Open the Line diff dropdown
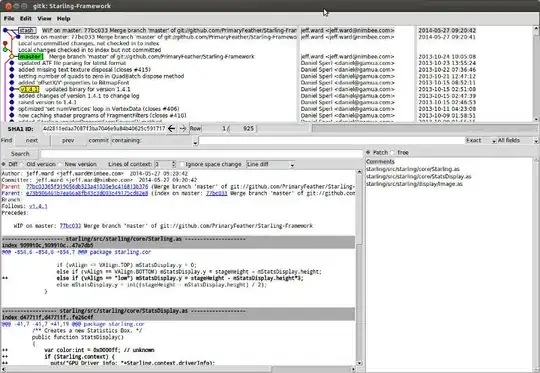 tap(270, 165)
